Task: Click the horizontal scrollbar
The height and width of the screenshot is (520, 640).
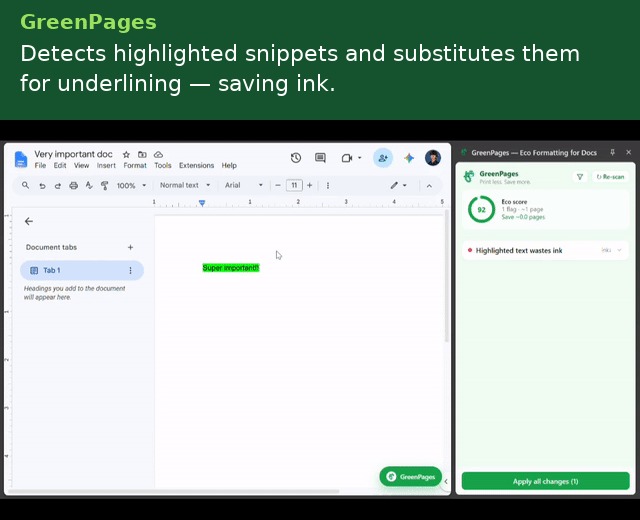Action: 173,491
